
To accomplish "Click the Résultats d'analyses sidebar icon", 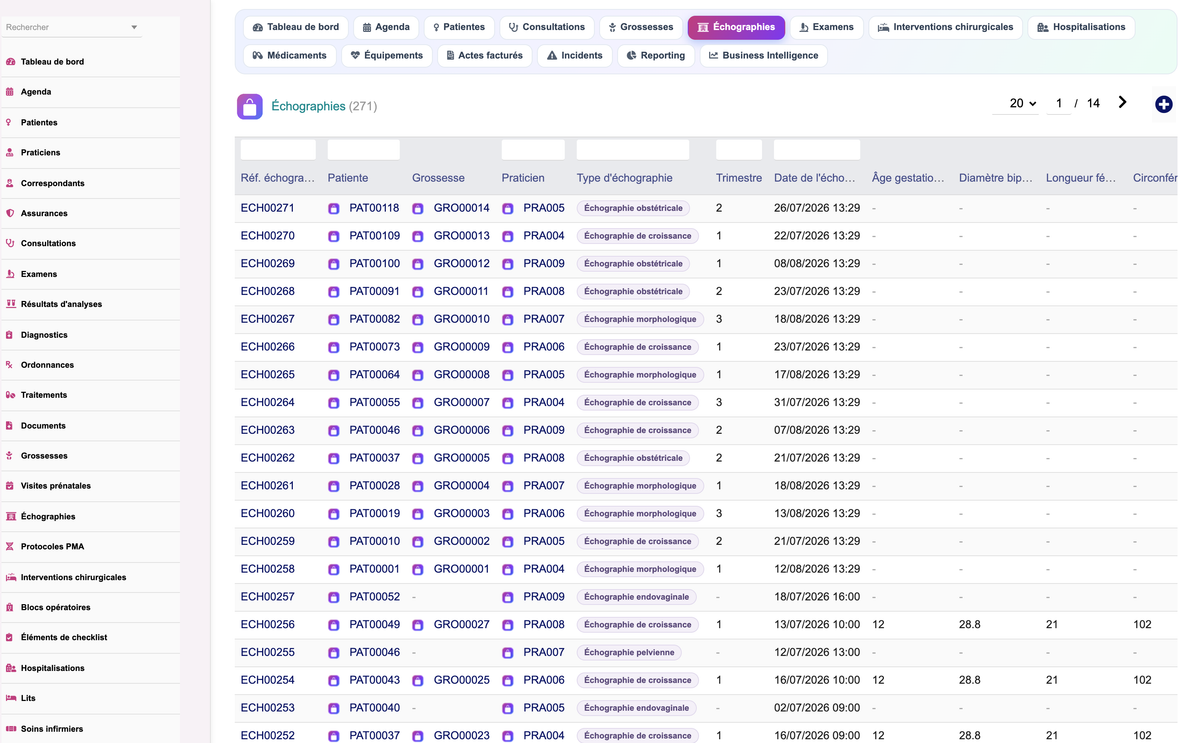I will click(x=10, y=304).
